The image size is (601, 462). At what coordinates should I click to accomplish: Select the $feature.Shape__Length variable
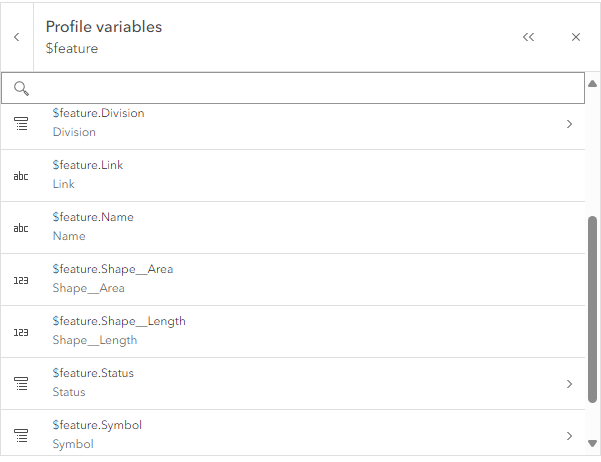click(x=119, y=321)
